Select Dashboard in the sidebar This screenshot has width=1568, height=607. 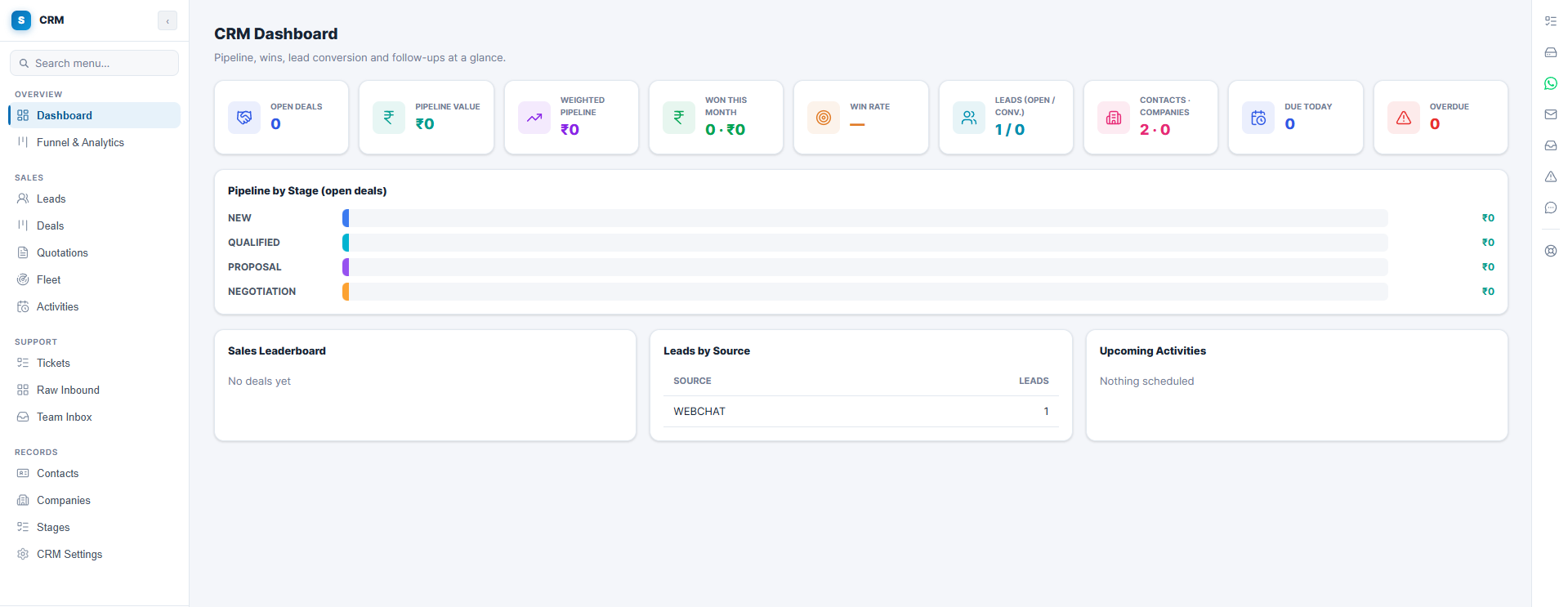(x=94, y=115)
